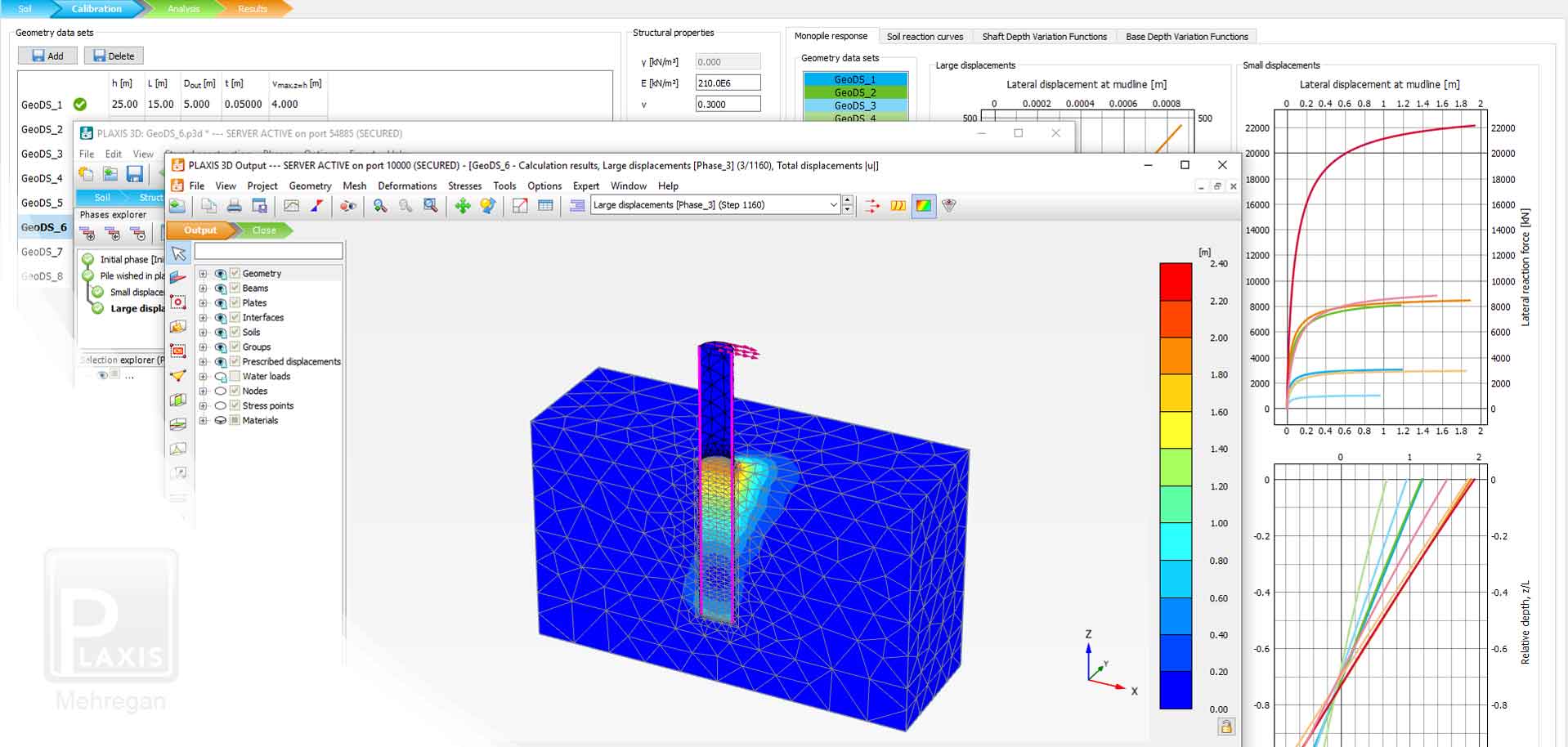Select the GeoDS_2 green legend swatch
1568x747 pixels.
[x=855, y=92]
